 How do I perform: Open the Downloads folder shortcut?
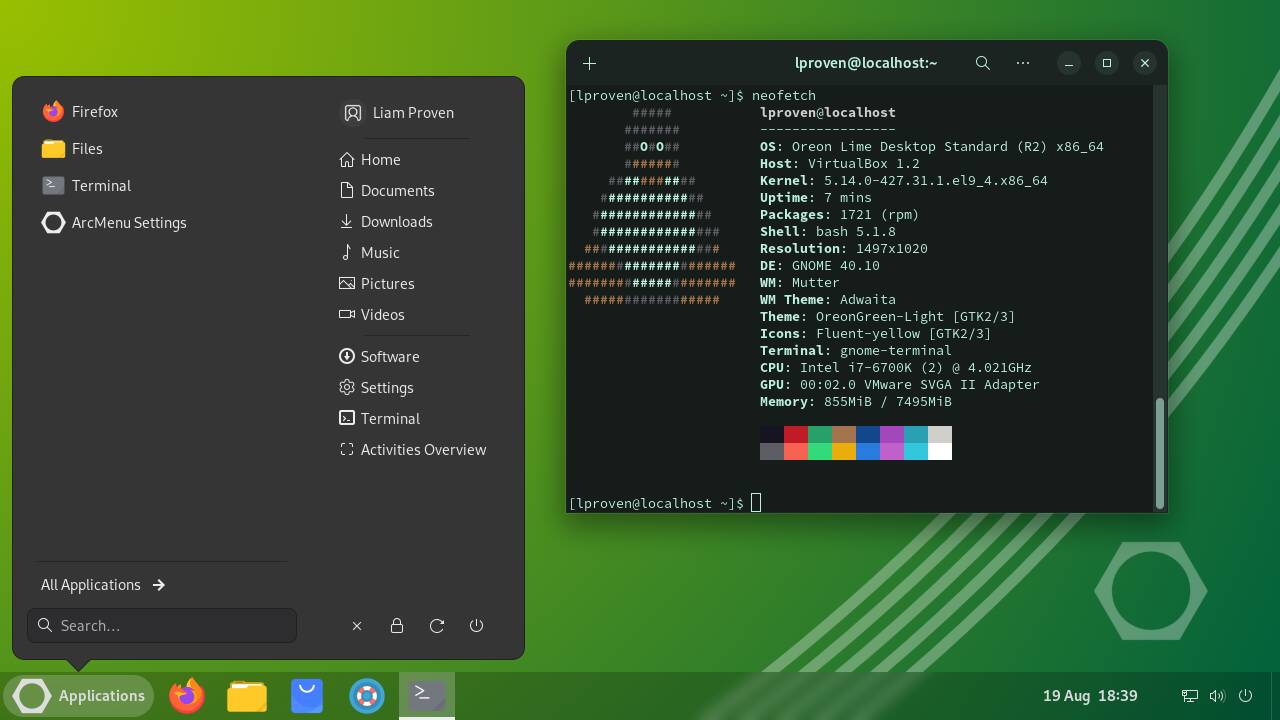(x=396, y=222)
